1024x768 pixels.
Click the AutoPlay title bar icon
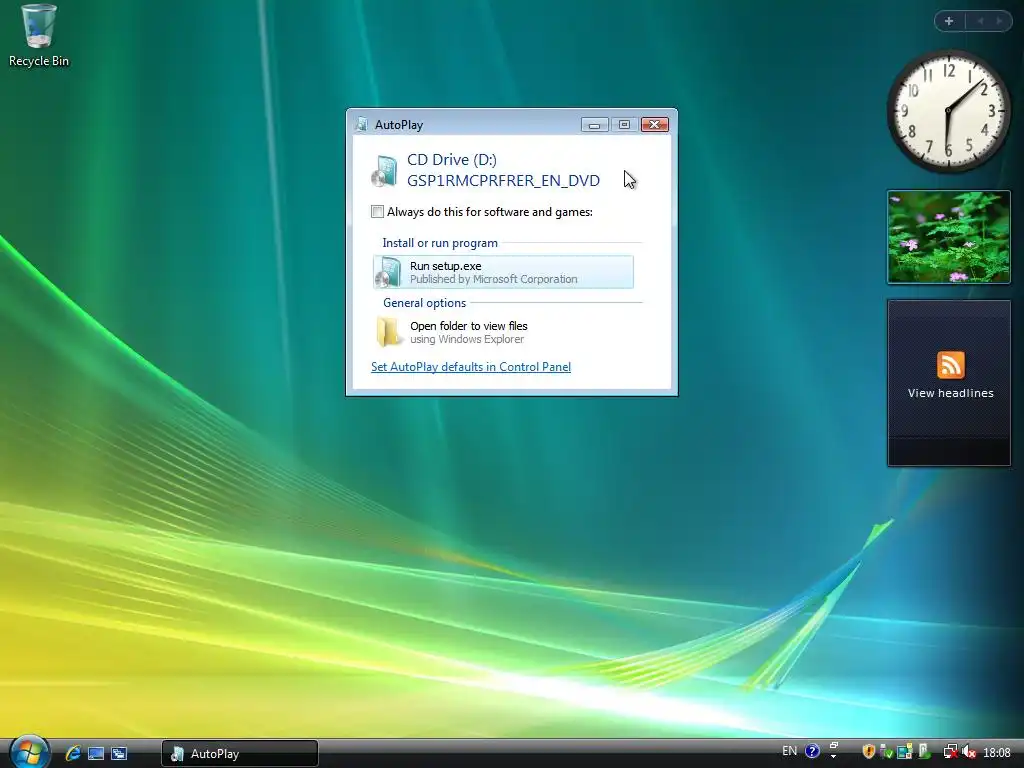click(361, 124)
